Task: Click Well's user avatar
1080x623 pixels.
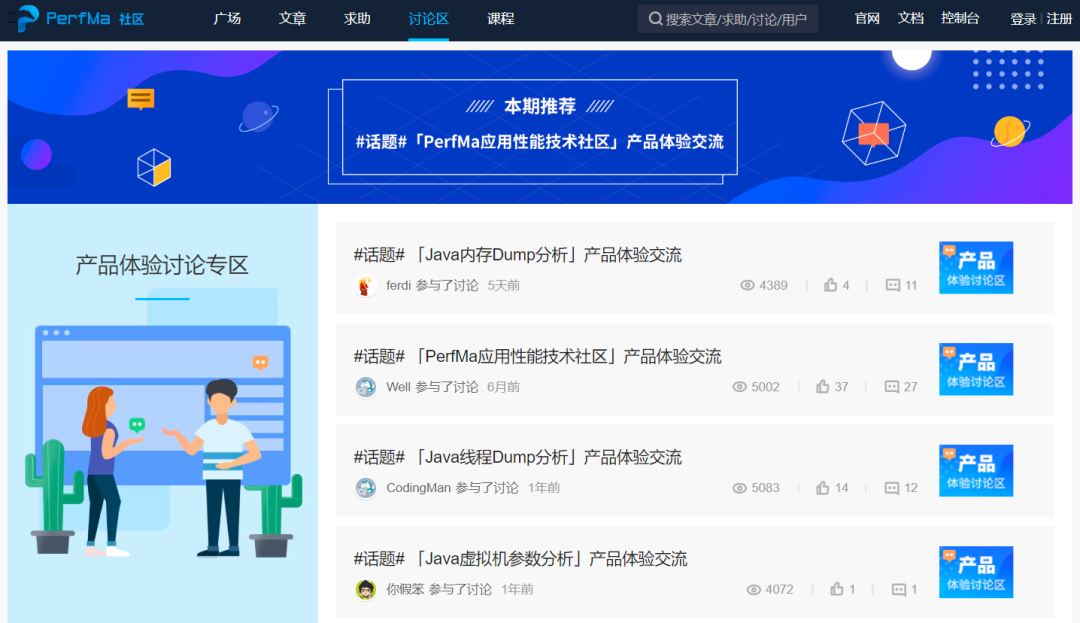Action: (x=366, y=387)
